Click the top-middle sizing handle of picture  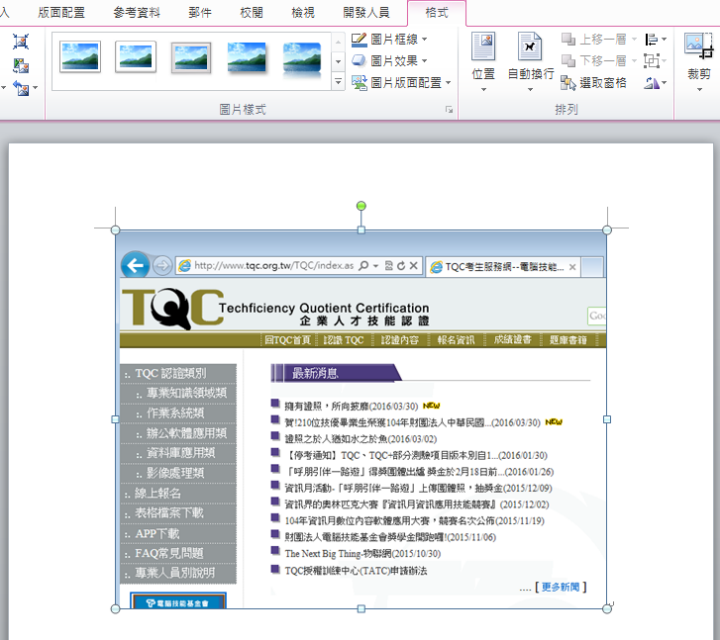tap(361, 230)
